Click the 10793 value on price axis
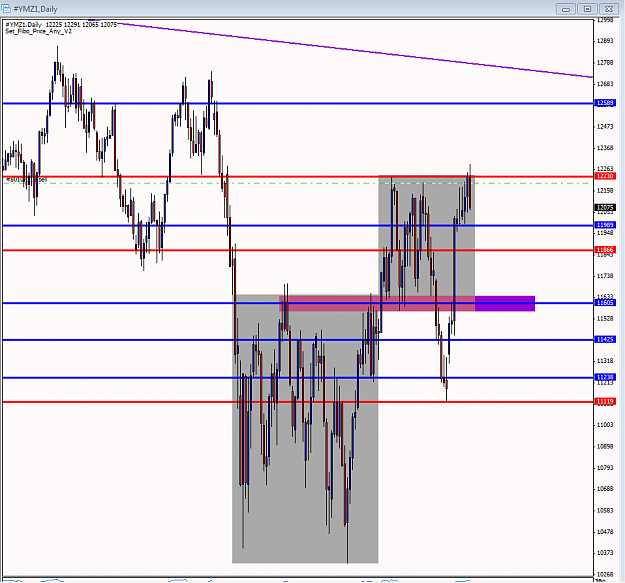This screenshot has width=625, height=583. point(605,467)
